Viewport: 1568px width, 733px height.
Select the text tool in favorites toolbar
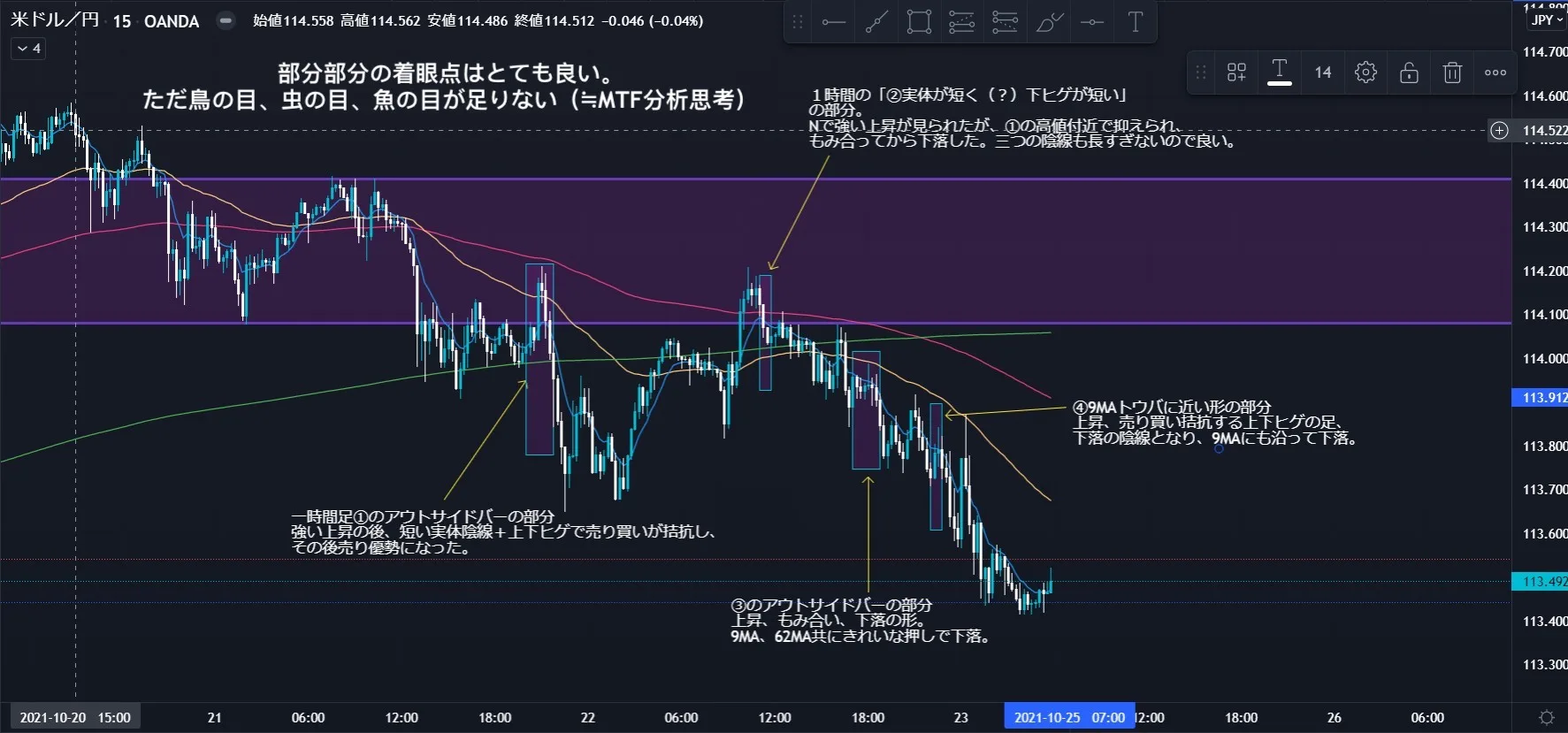[x=1136, y=22]
